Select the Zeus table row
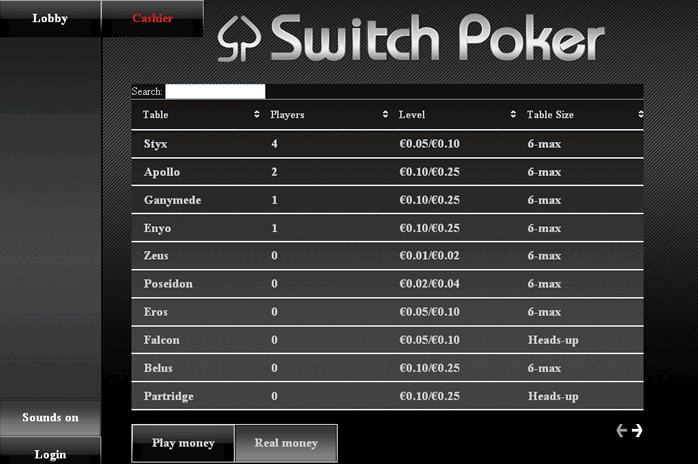 click(x=387, y=256)
